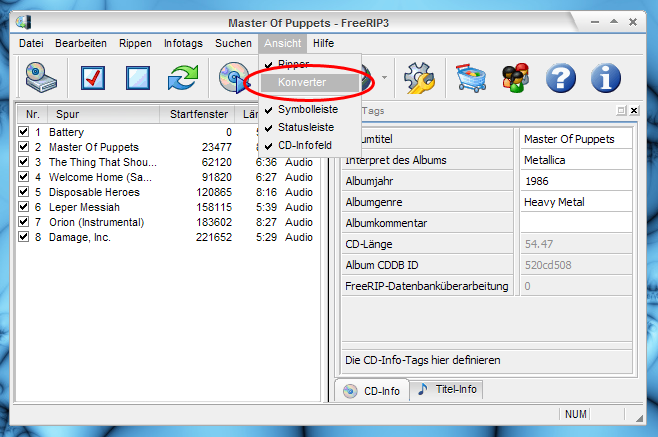Image resolution: width=658 pixels, height=437 pixels.
Task: Sort by Nr. column header
Action: click(32, 114)
